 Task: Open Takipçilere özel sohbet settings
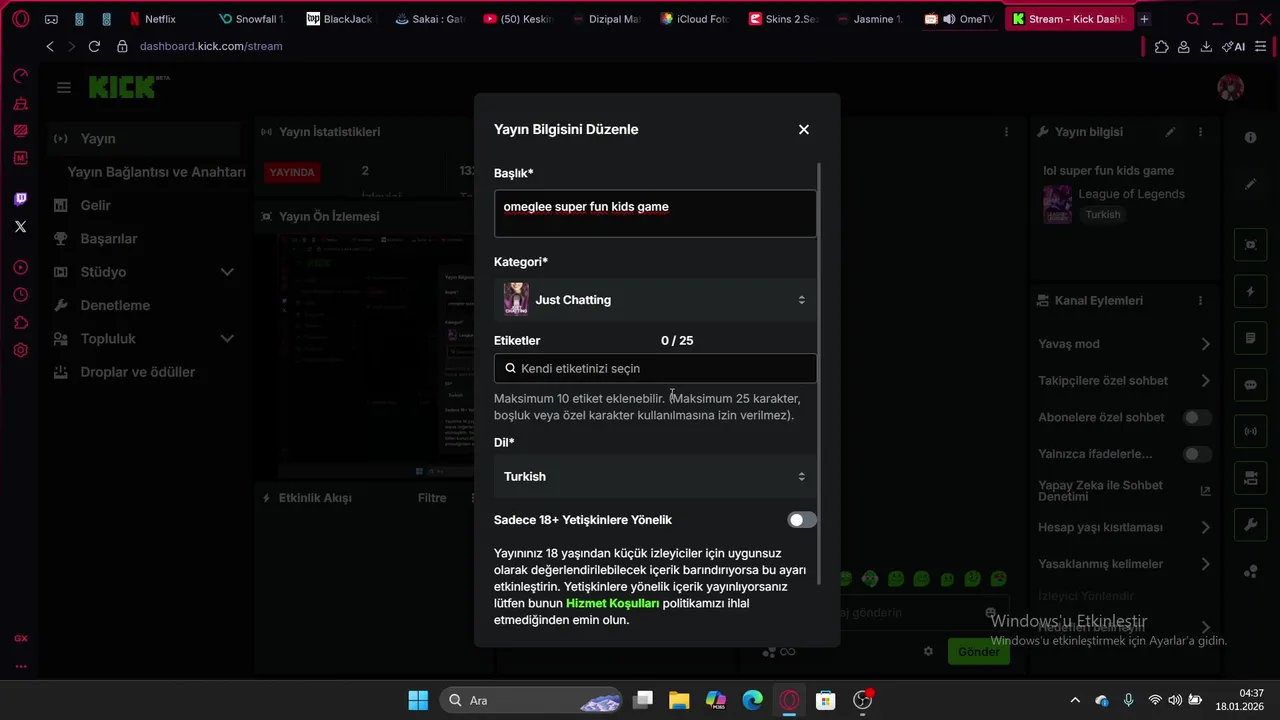click(x=1124, y=381)
